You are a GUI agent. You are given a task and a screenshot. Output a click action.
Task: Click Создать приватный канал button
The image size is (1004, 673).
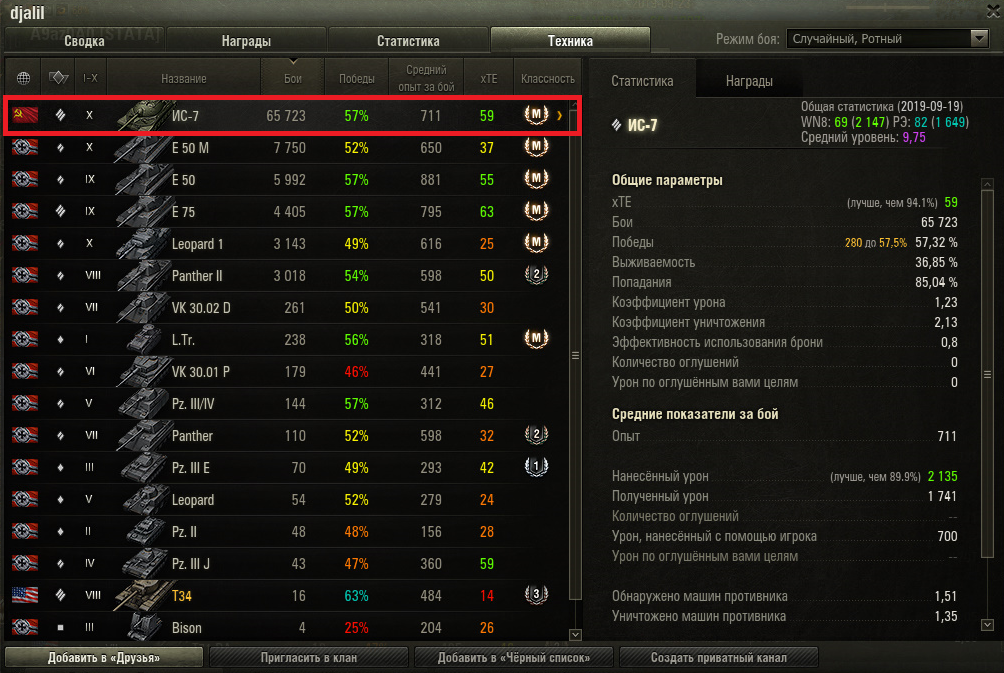point(719,658)
